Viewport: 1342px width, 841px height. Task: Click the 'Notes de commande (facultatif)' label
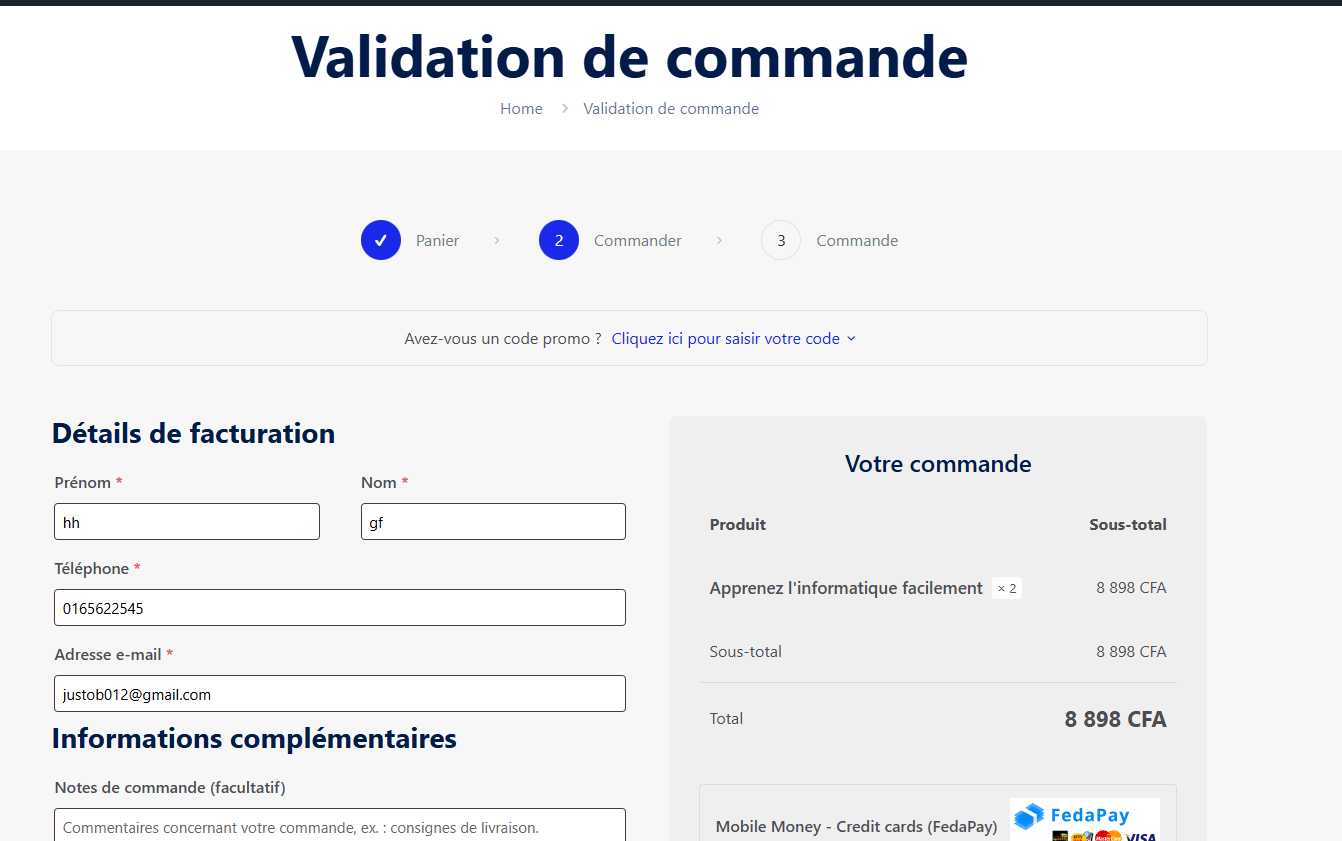click(x=170, y=787)
